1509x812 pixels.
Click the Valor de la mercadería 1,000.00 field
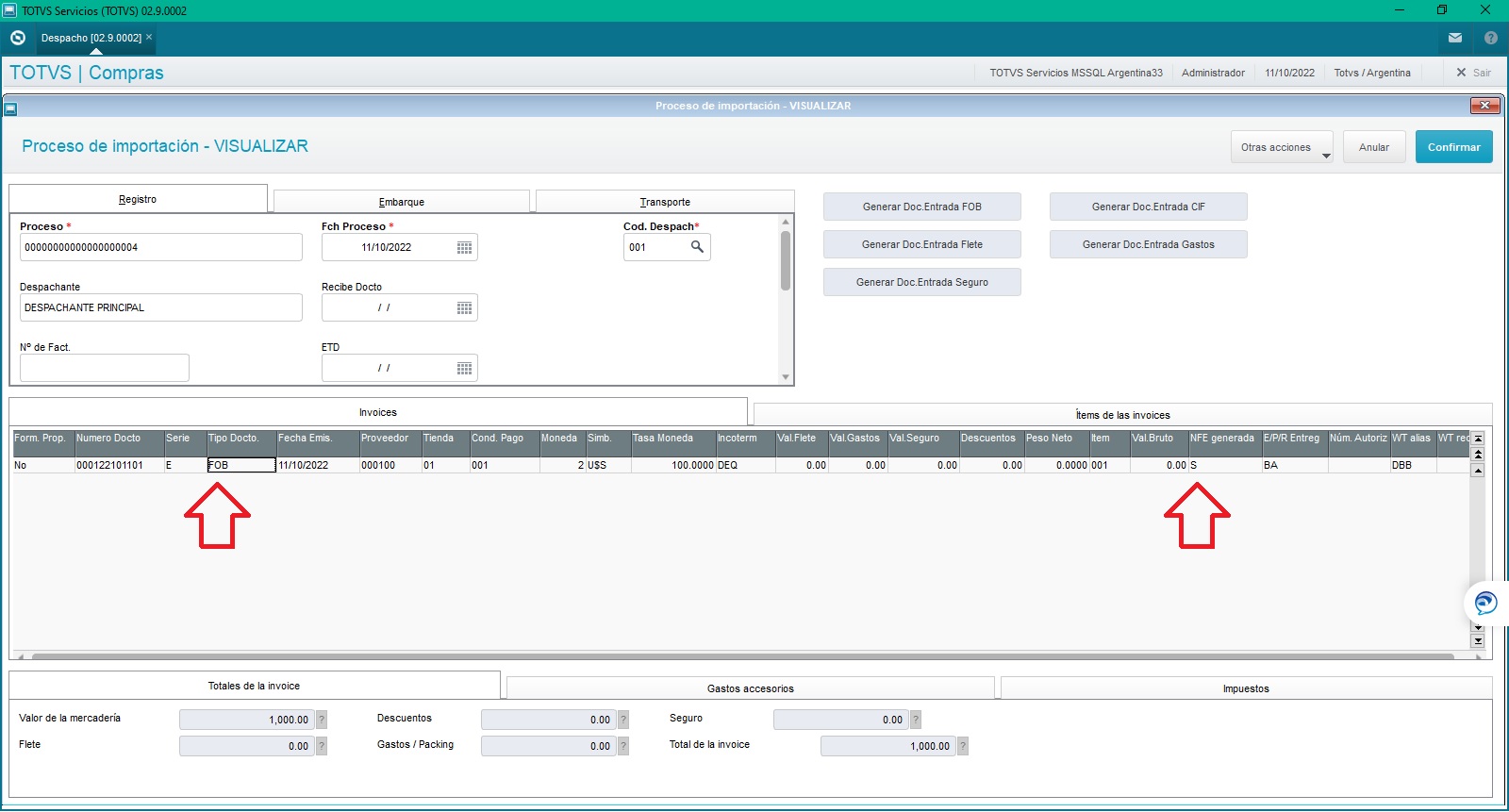245,720
